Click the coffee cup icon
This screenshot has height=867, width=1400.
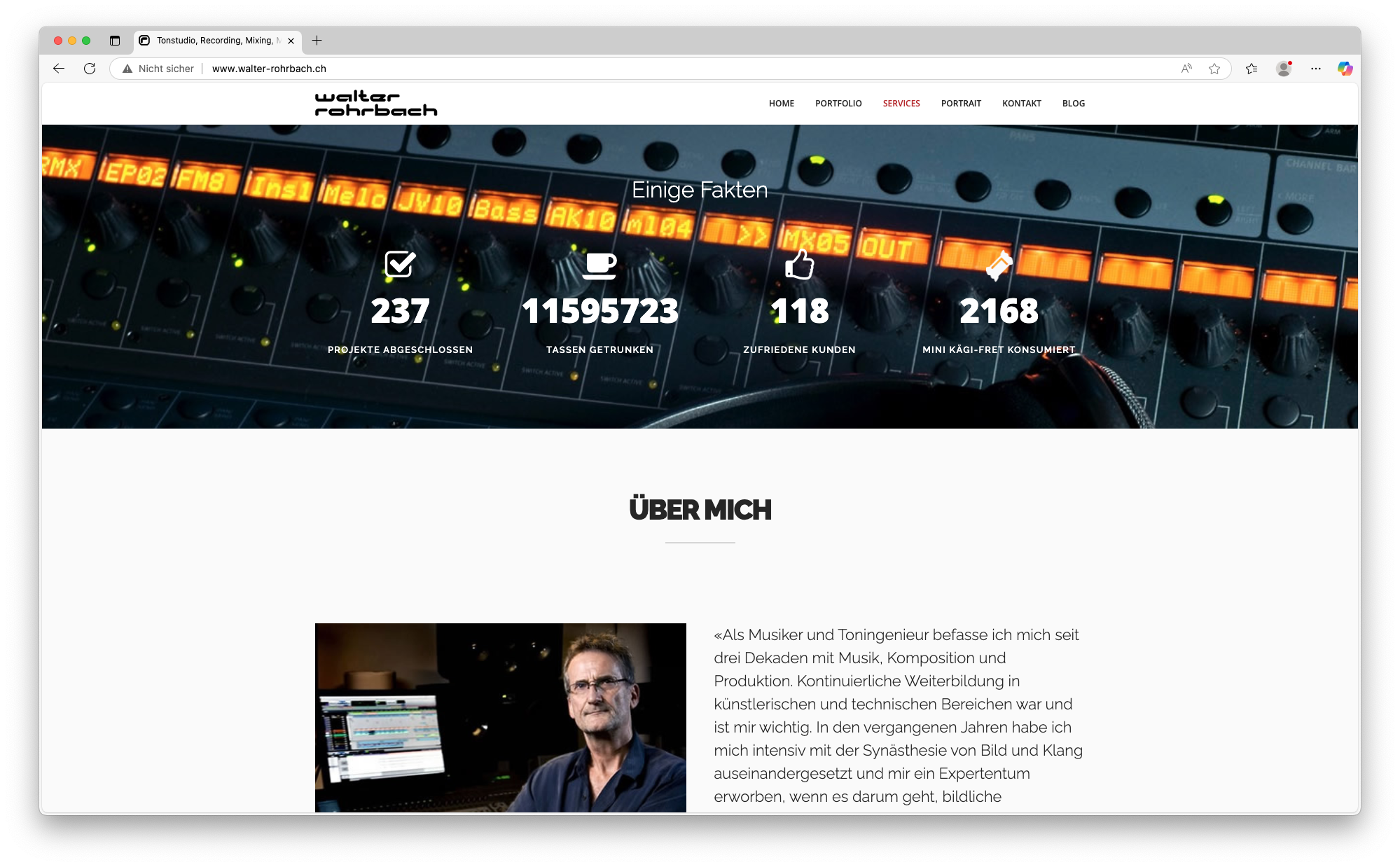coord(599,265)
